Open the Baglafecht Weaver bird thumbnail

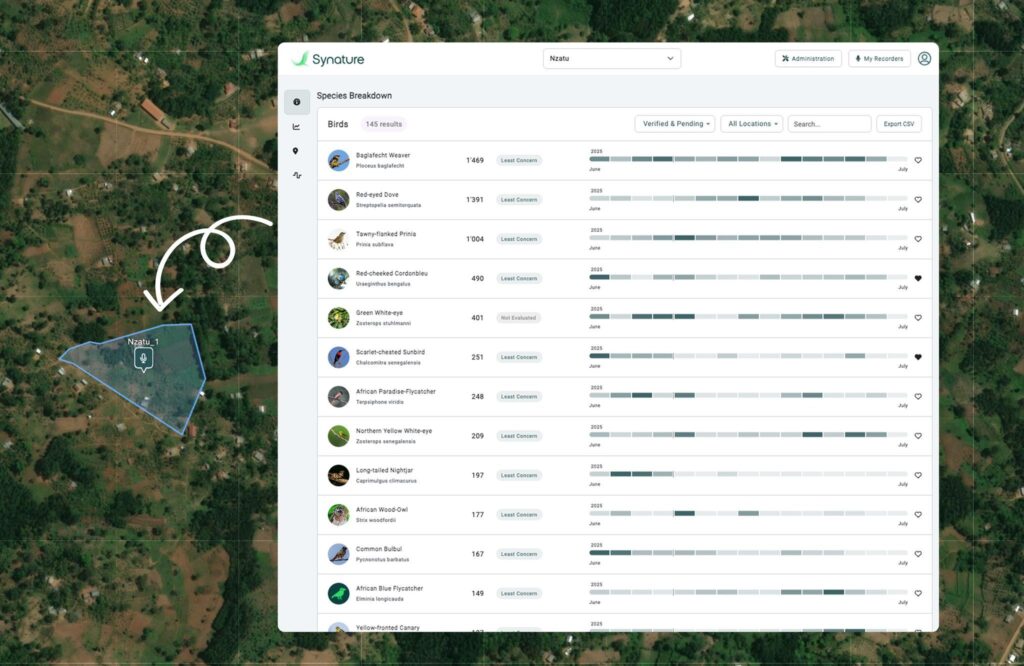[x=339, y=160]
